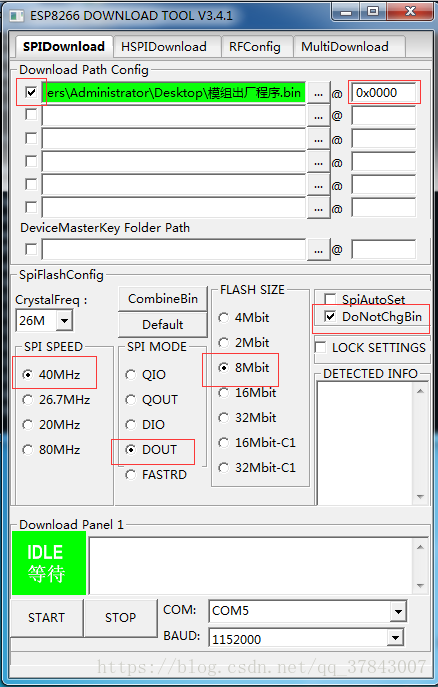Choose 20MHz SPI speed
The height and width of the screenshot is (687, 438).
click(x=52, y=425)
